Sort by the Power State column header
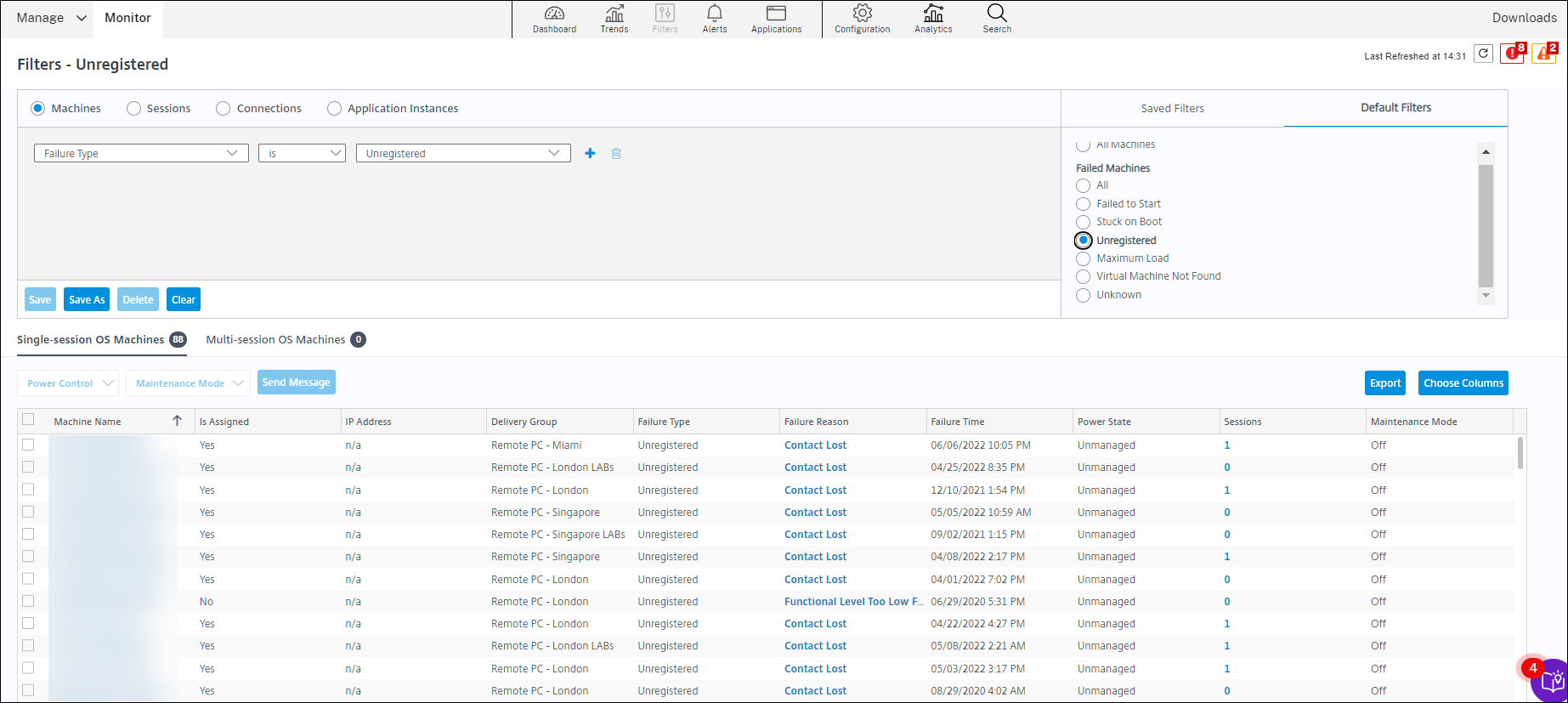The width and height of the screenshot is (1568, 703). pos(1146,421)
